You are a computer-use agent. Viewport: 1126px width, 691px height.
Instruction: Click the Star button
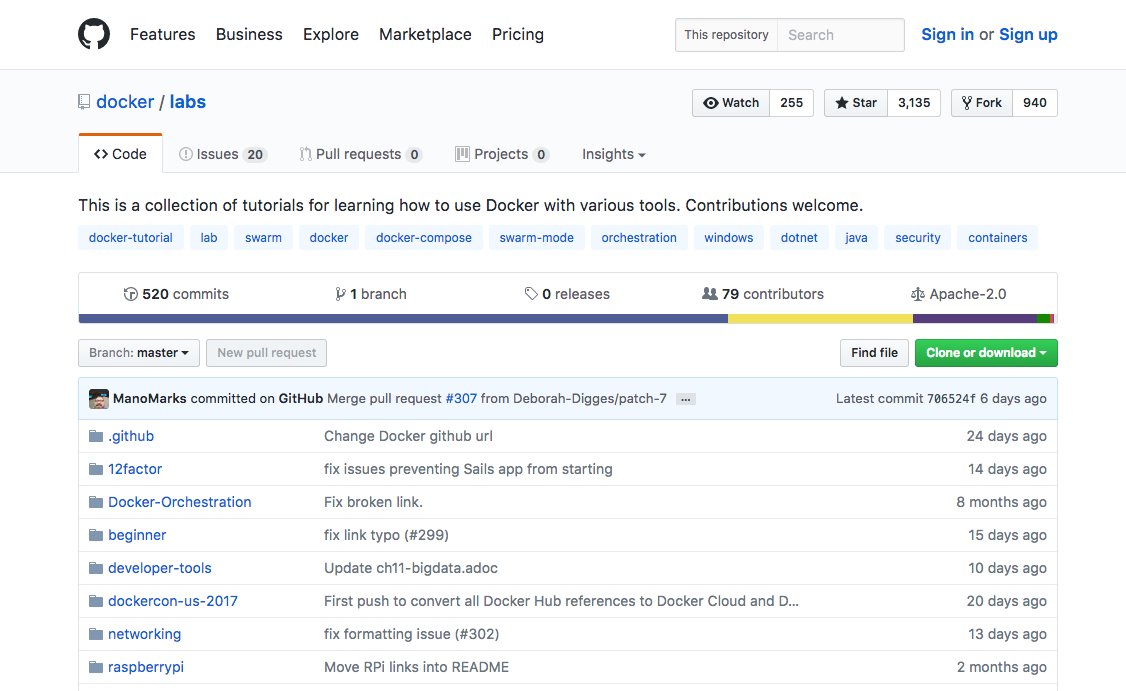(x=856, y=103)
